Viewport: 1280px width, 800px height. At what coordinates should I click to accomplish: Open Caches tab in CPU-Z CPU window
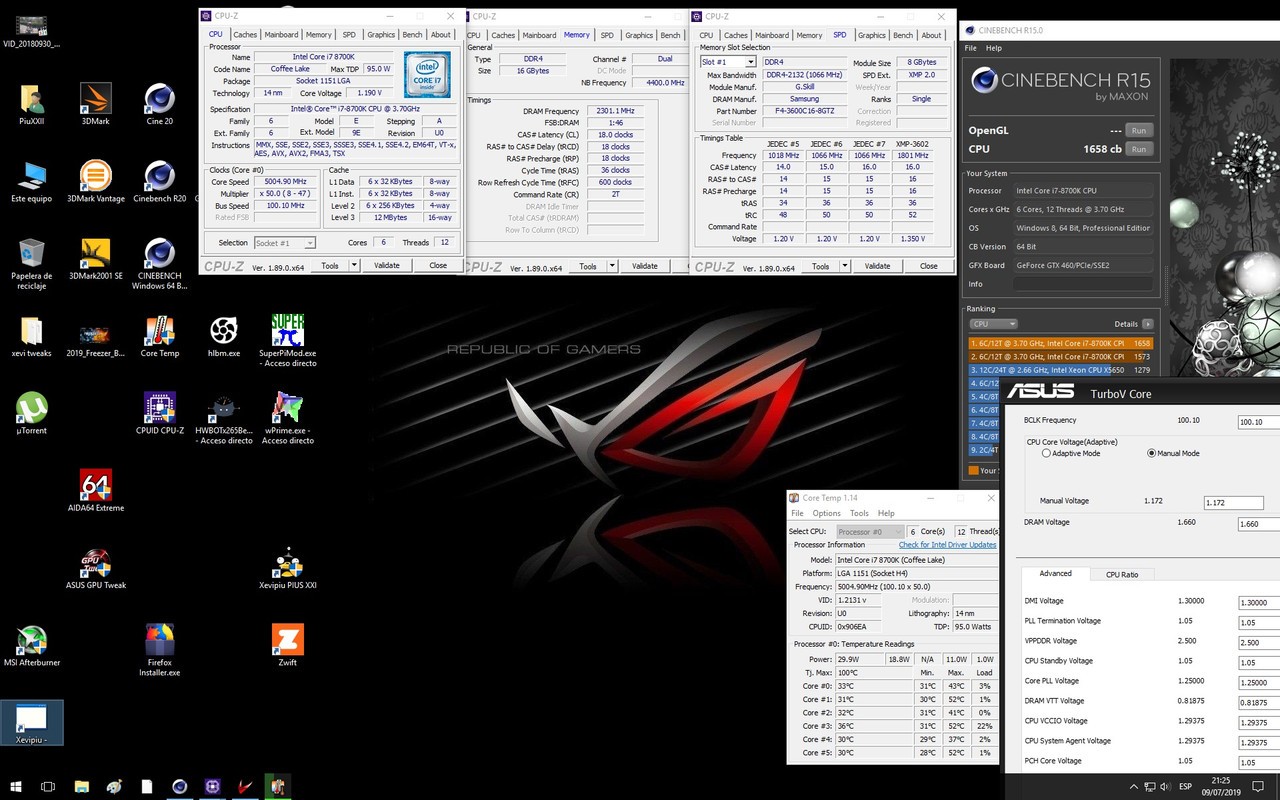click(x=245, y=35)
